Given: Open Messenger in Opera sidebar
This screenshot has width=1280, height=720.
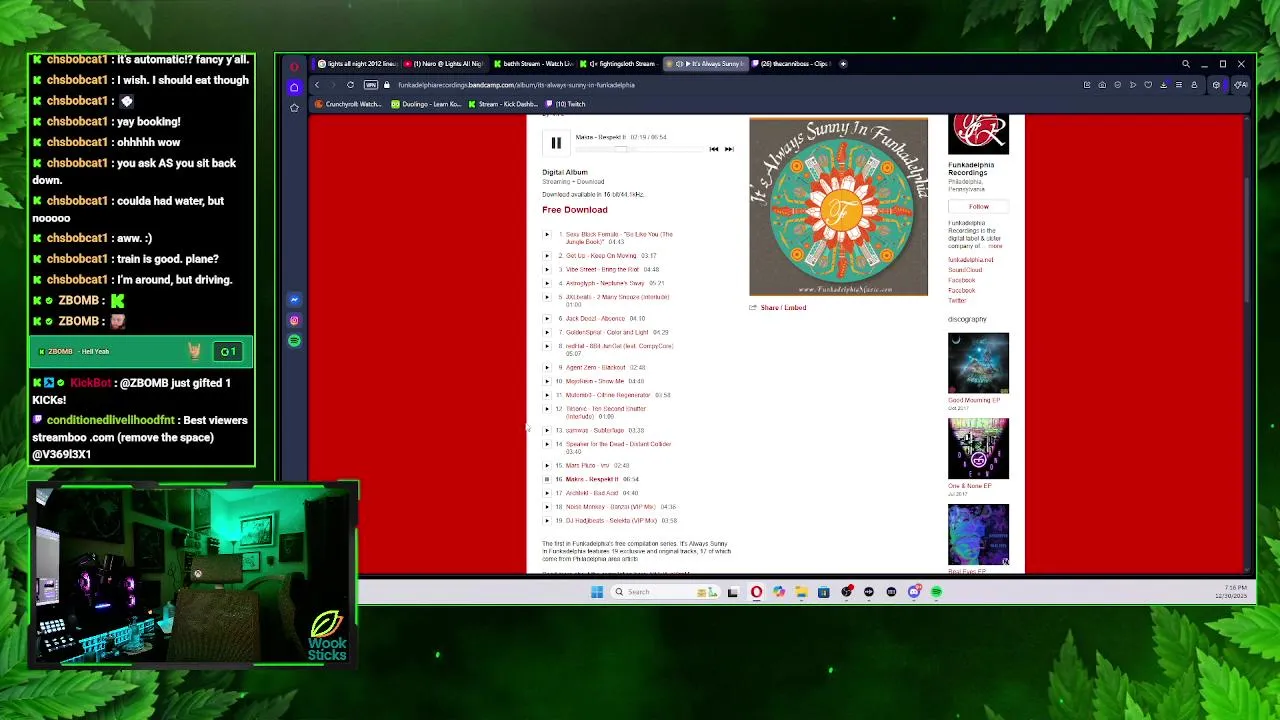Looking at the screenshot, I should click(294, 300).
